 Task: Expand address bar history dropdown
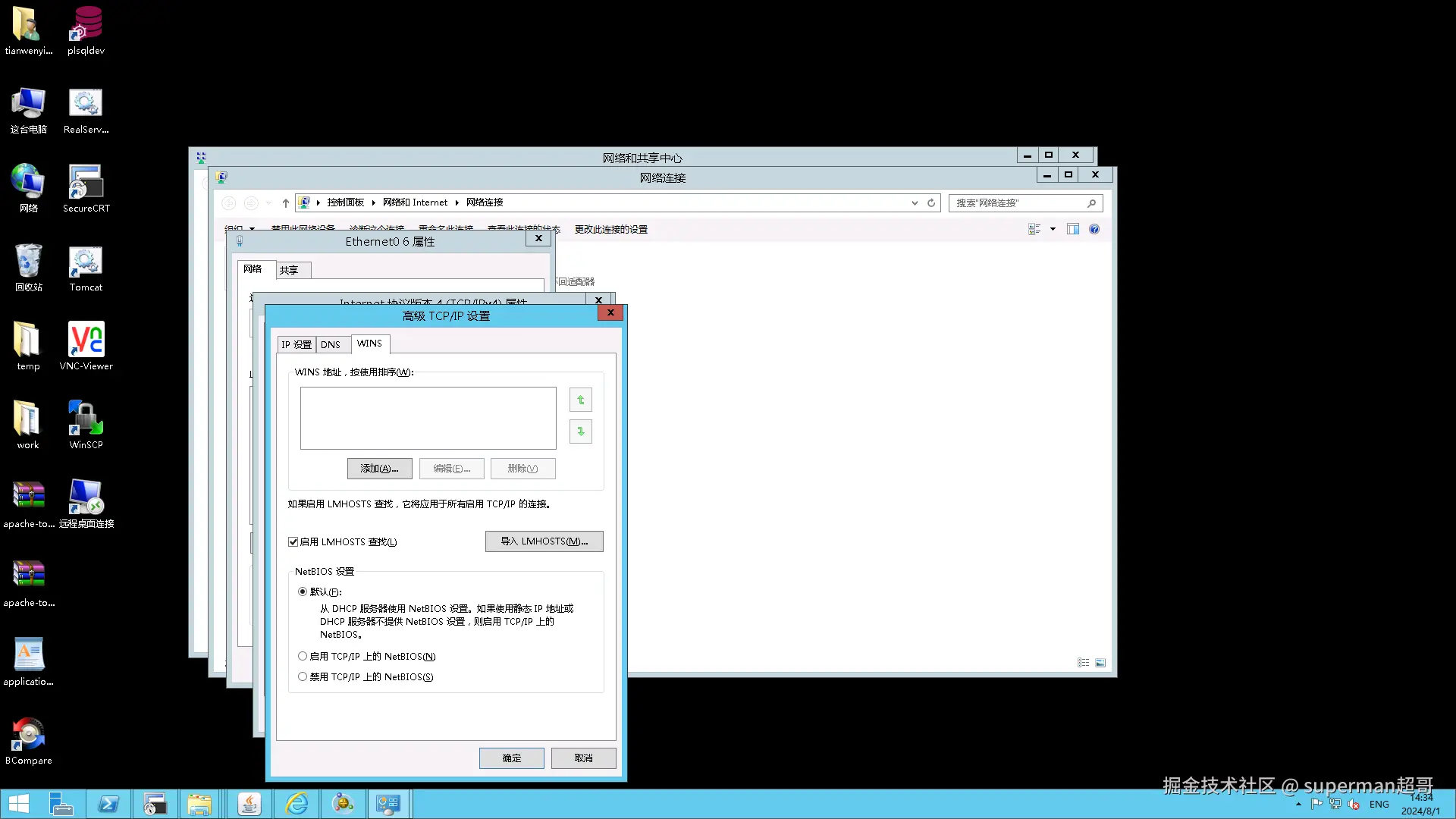915,203
